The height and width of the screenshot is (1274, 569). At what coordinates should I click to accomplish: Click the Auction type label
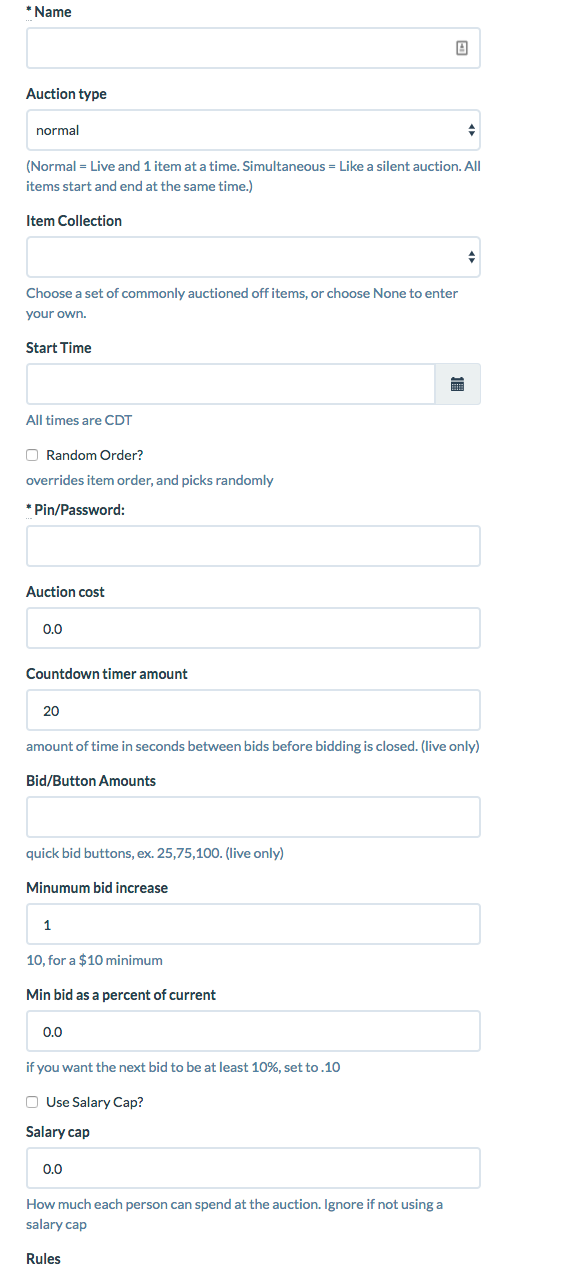66,94
